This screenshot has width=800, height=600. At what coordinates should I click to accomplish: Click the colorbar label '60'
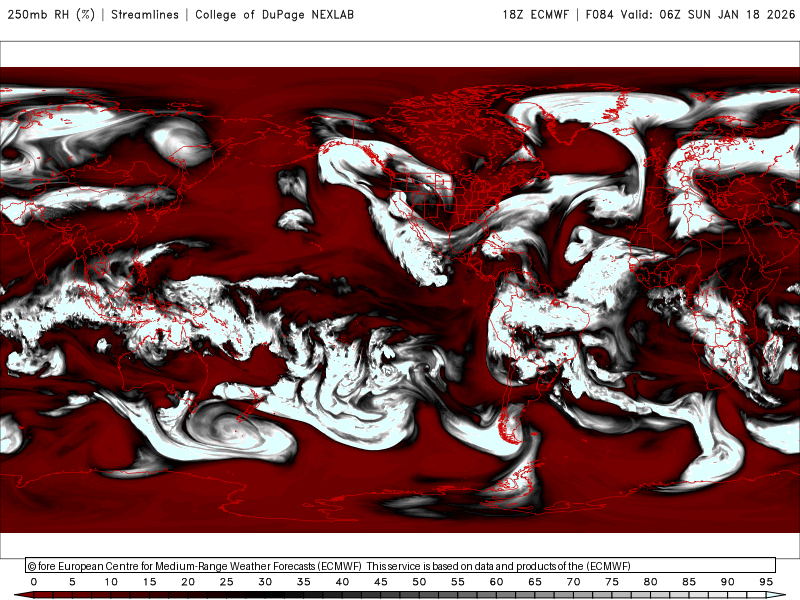(496, 582)
